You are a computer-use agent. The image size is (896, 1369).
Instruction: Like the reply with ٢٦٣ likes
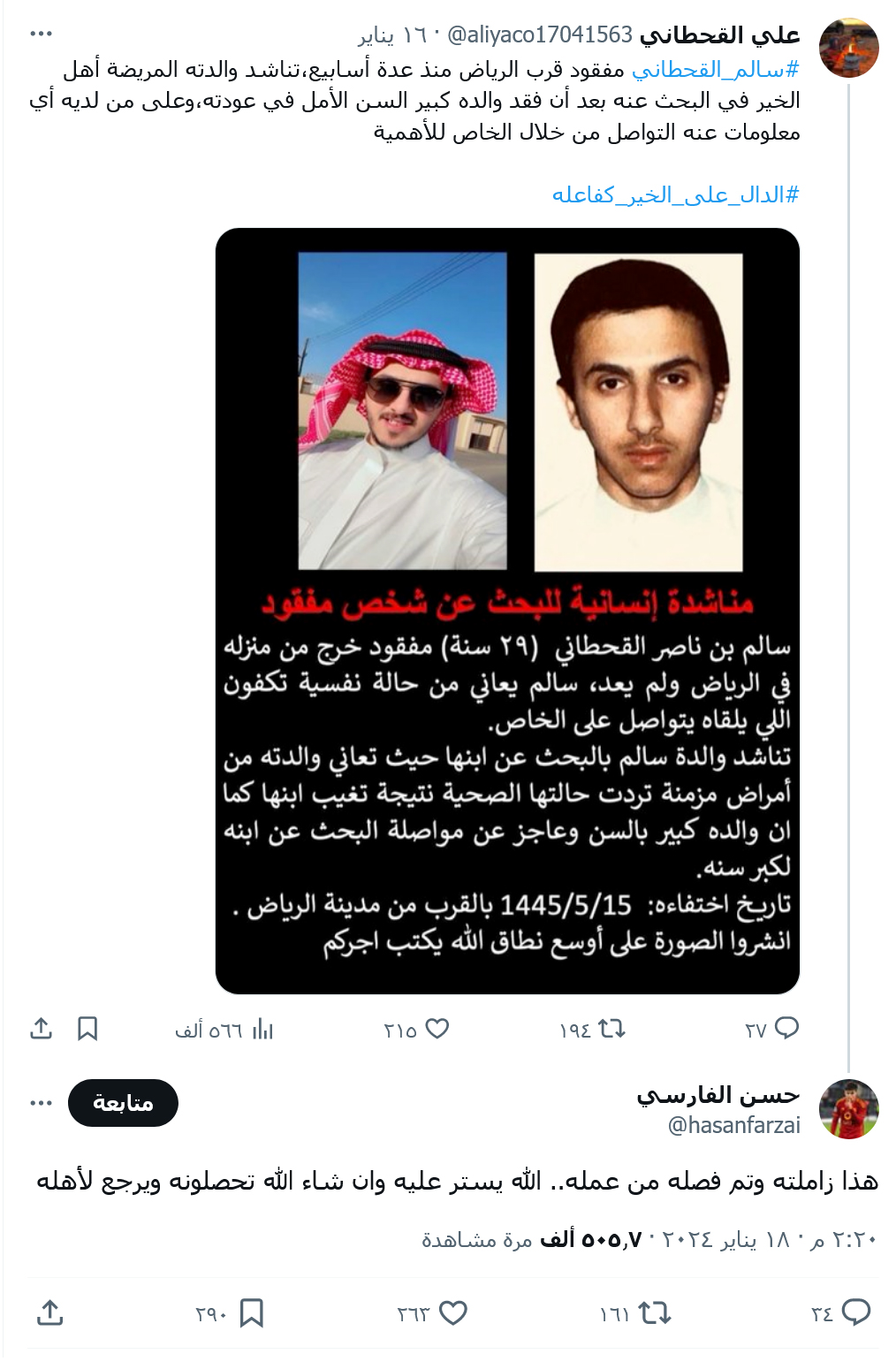[x=453, y=1313]
